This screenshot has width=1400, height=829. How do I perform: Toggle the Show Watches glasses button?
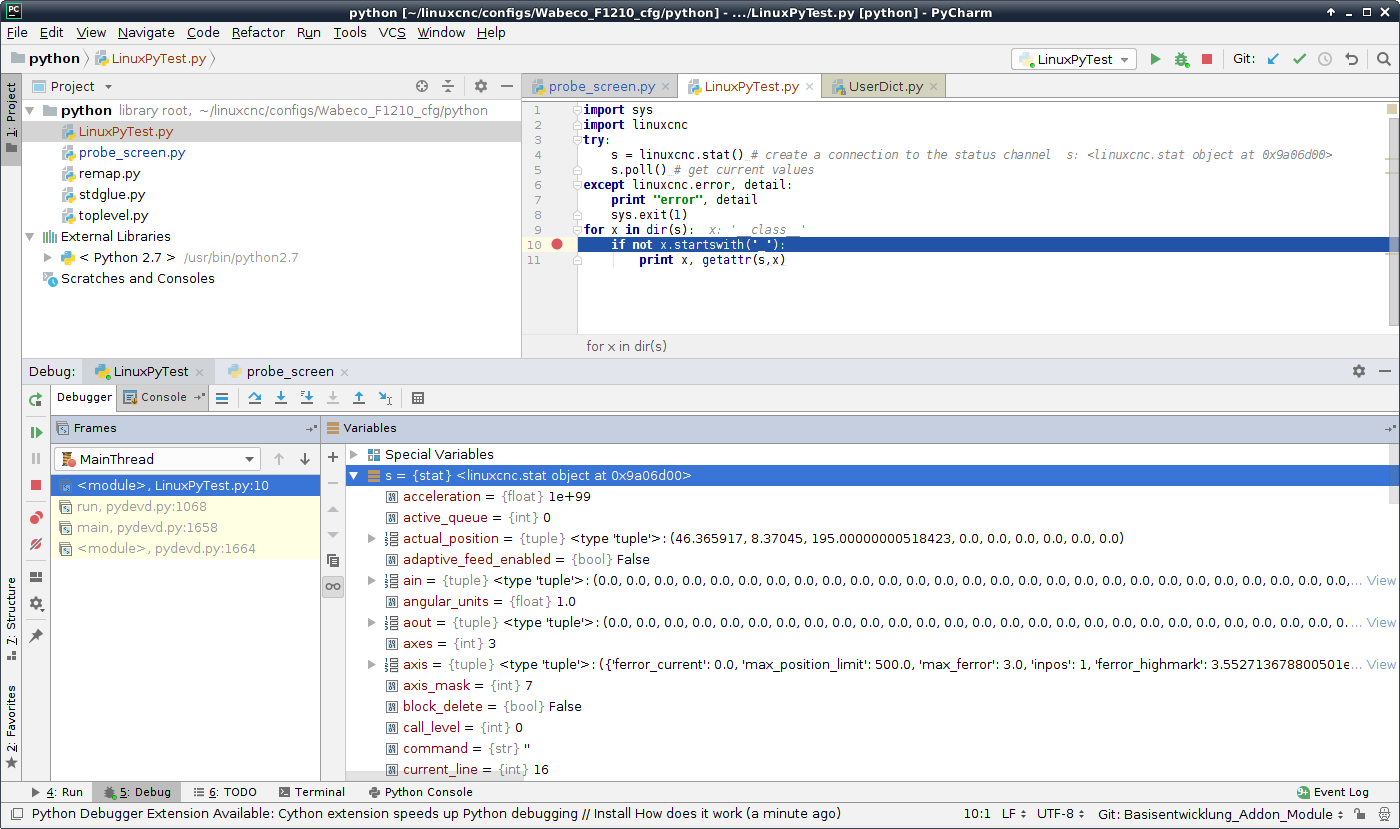click(x=333, y=587)
